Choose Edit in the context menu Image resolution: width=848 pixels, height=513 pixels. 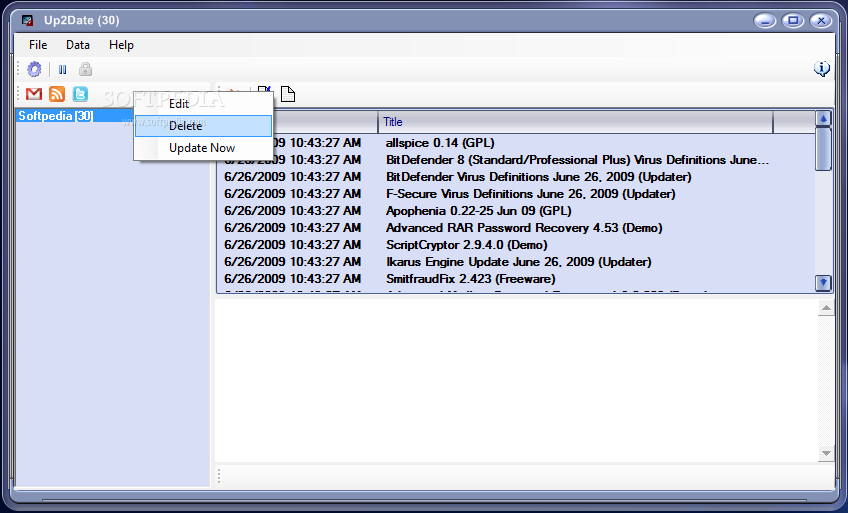203,104
